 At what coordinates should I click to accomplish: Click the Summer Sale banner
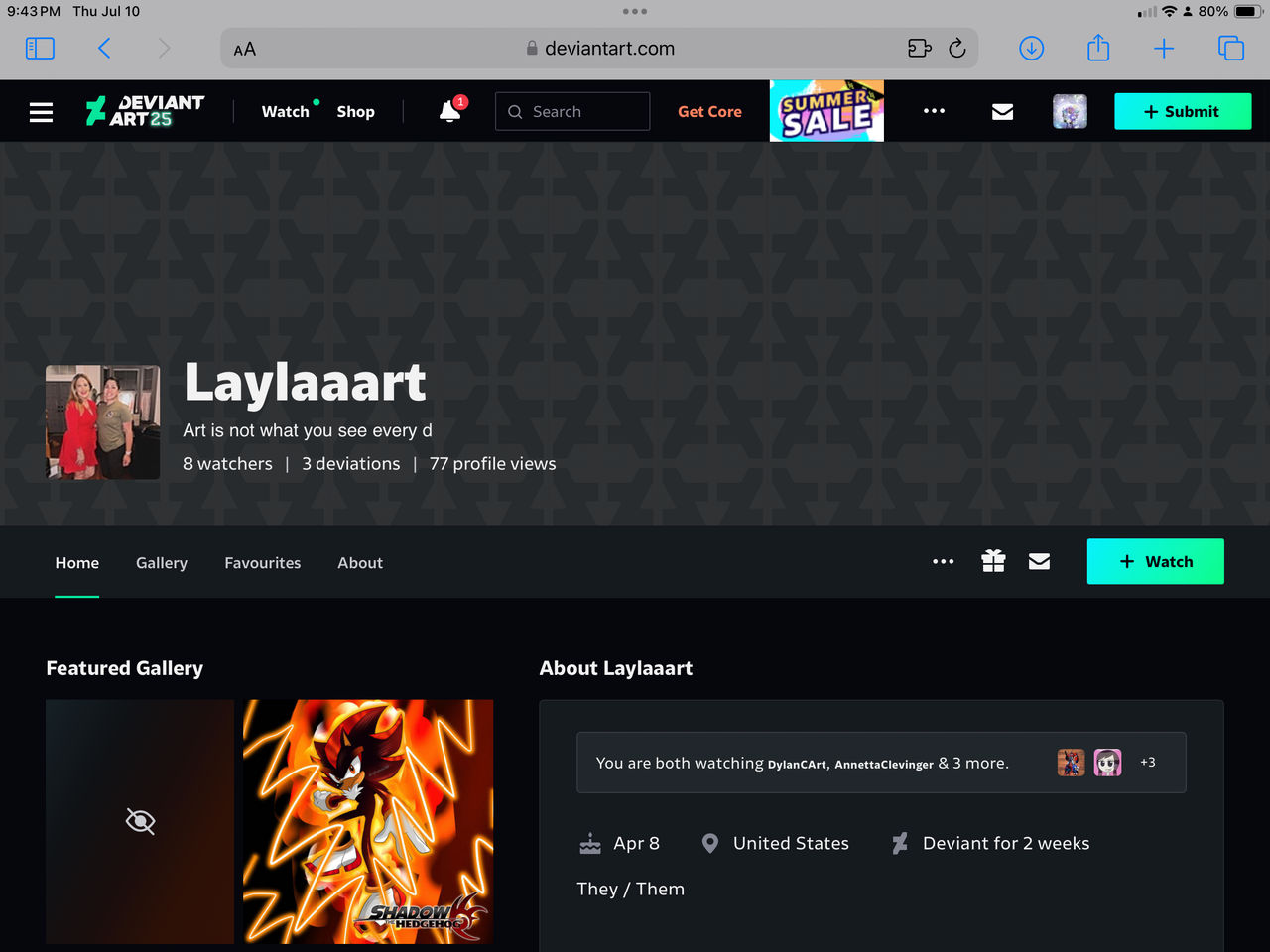pos(826,110)
